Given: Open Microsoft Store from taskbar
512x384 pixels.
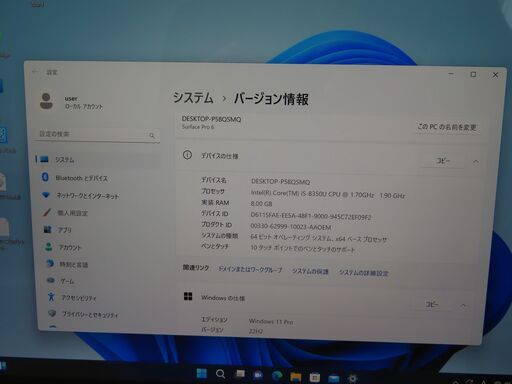Looking at the screenshot, I should click(314, 378).
